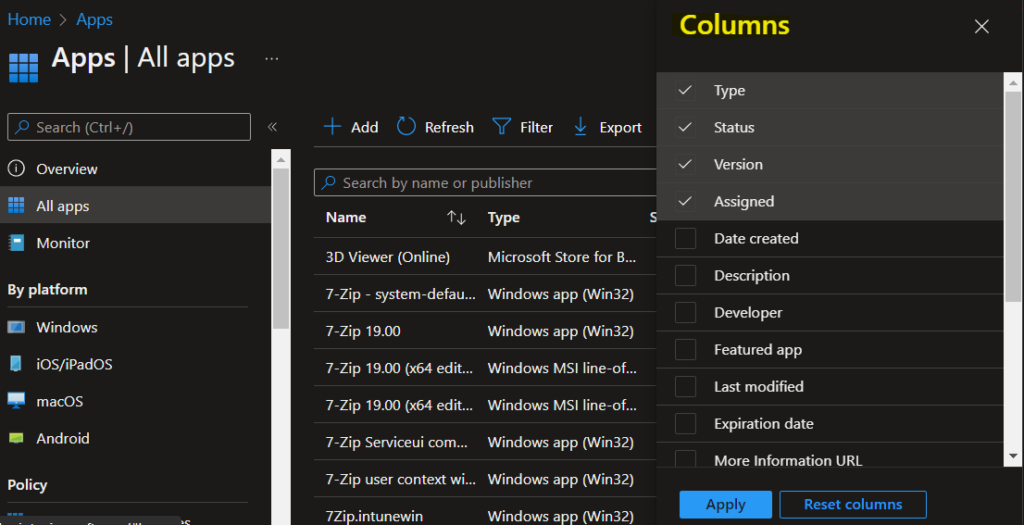Open 7Zip.intunewin app
The height and width of the screenshot is (525, 1024).
pyautogui.click(x=374, y=516)
